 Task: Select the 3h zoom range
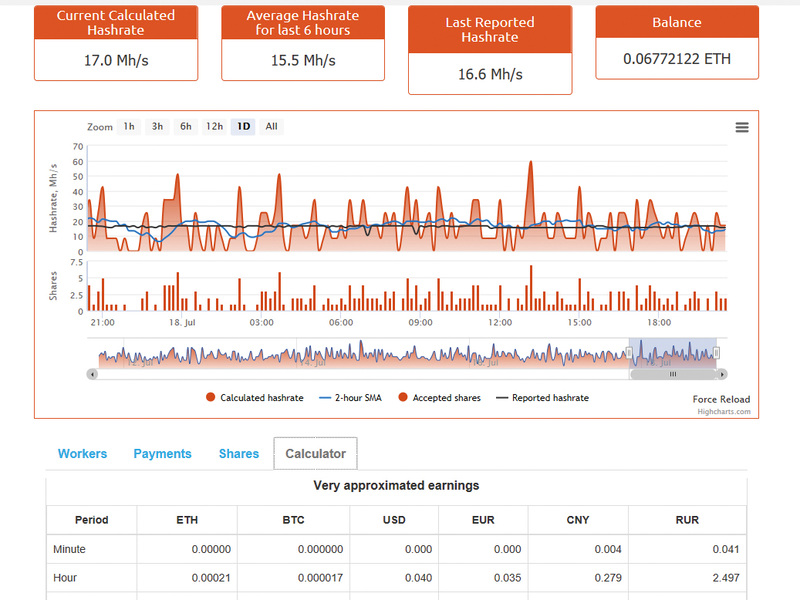click(157, 127)
